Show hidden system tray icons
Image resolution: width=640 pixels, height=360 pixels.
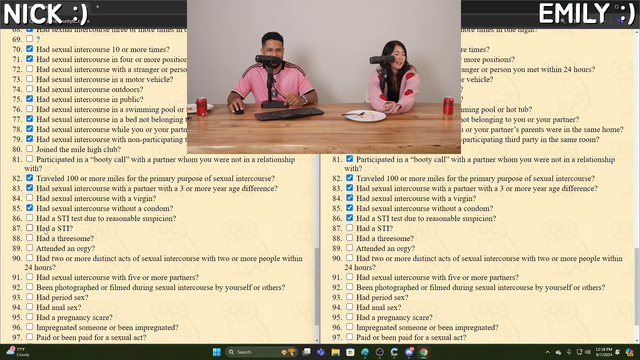tap(547, 352)
